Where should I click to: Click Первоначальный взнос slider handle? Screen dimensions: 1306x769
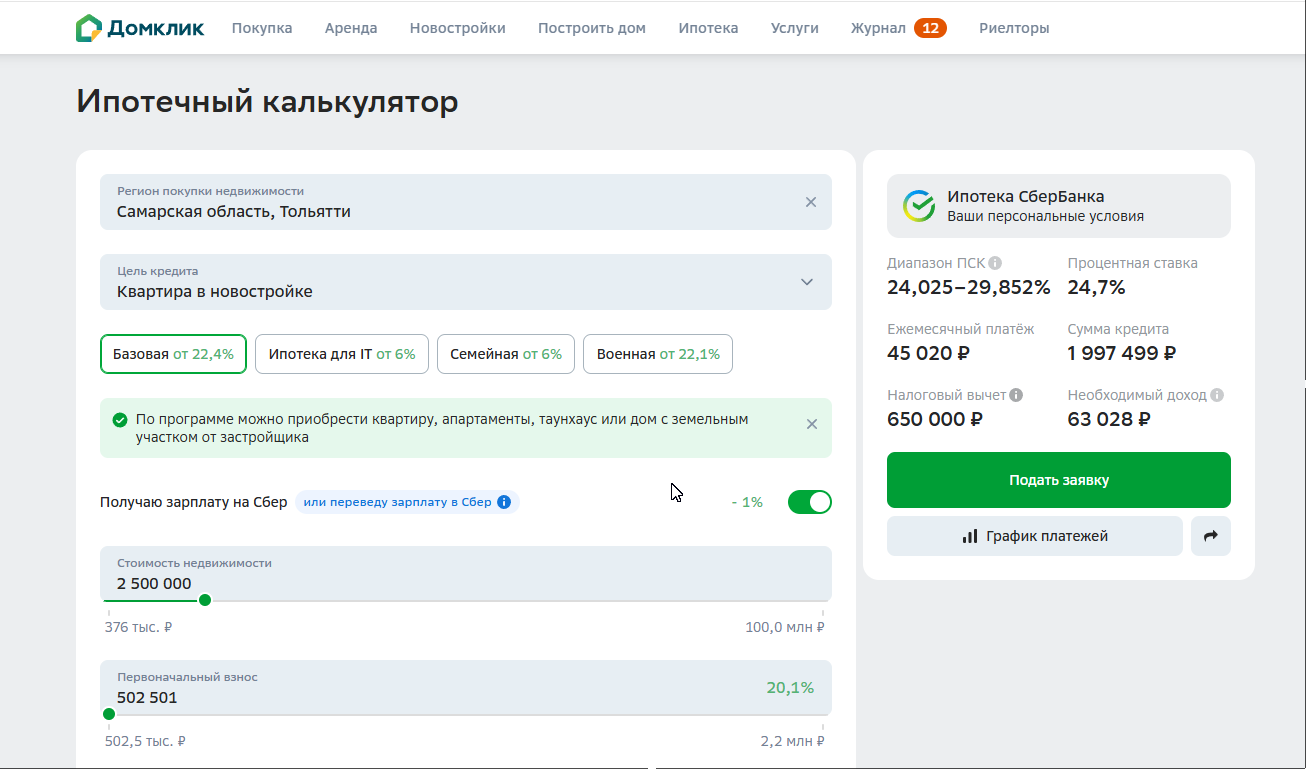click(109, 714)
